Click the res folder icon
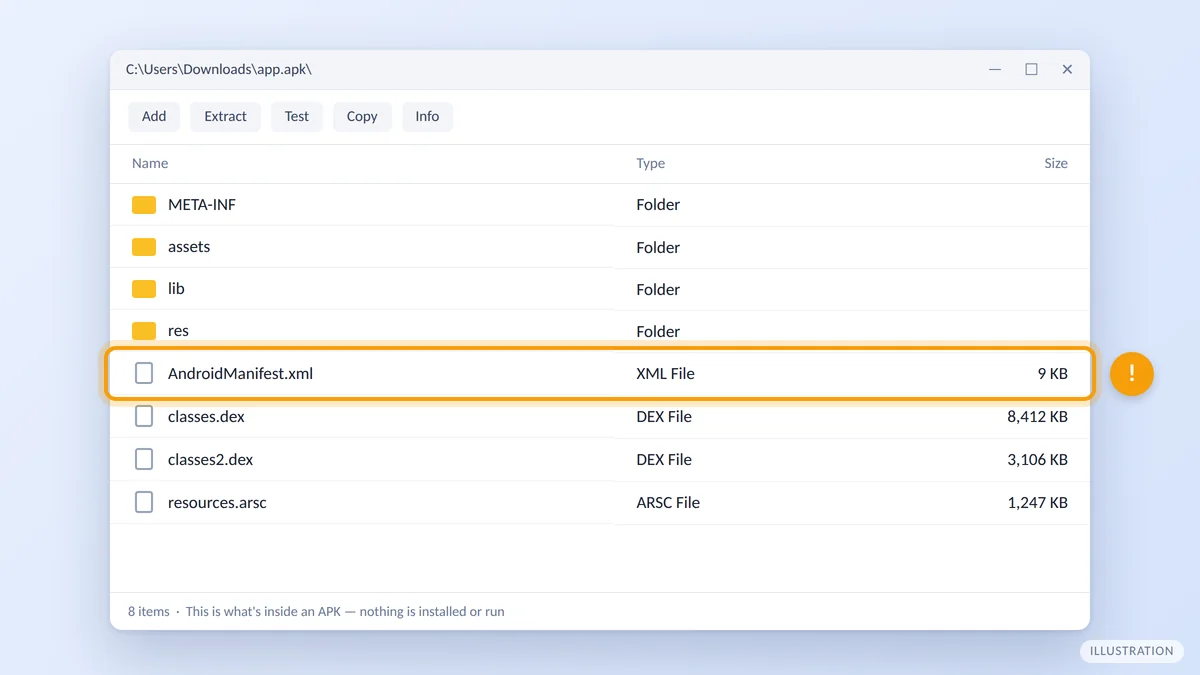 144,331
